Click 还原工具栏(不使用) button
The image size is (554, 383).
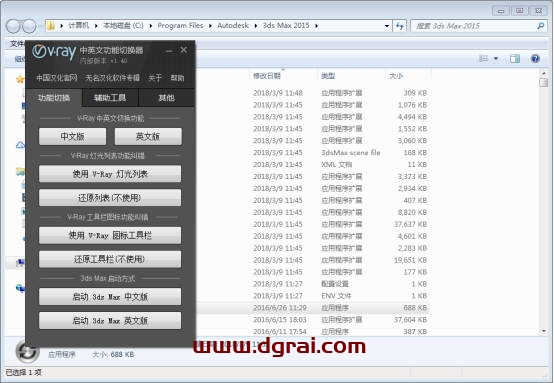(x=110, y=259)
